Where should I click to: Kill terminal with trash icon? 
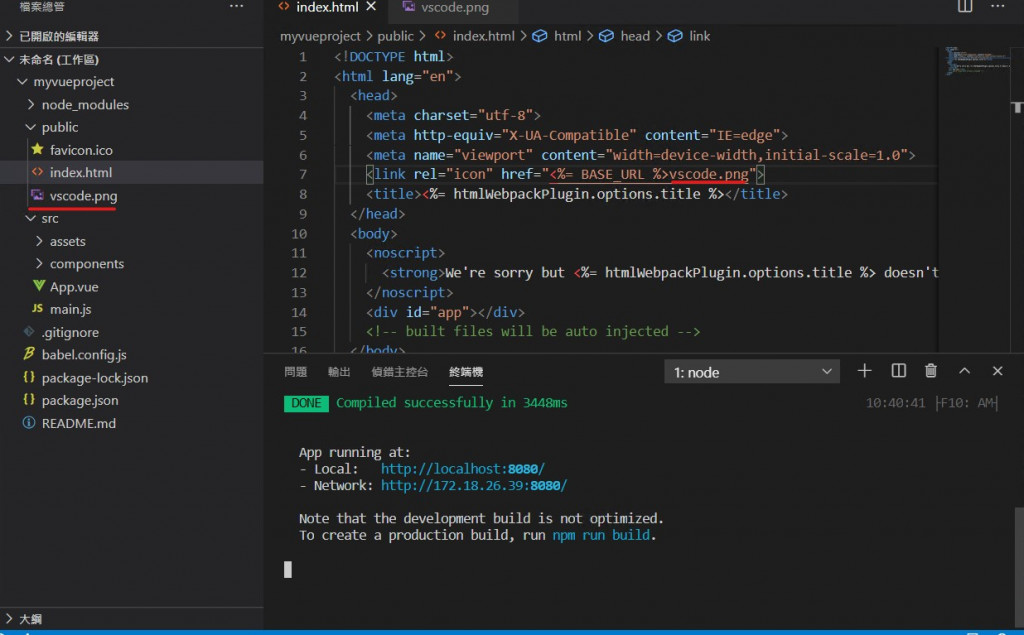[931, 371]
